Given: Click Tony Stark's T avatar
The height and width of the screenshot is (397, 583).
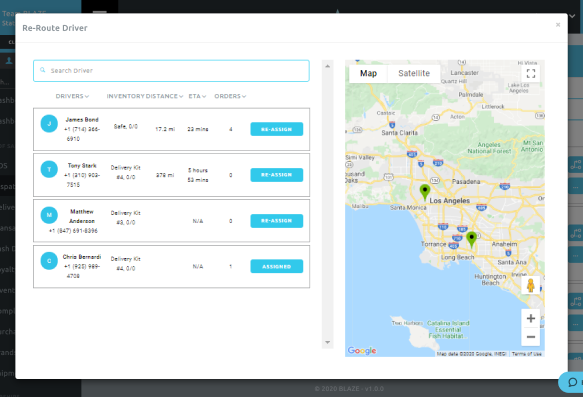Looking at the screenshot, I should tap(49, 170).
